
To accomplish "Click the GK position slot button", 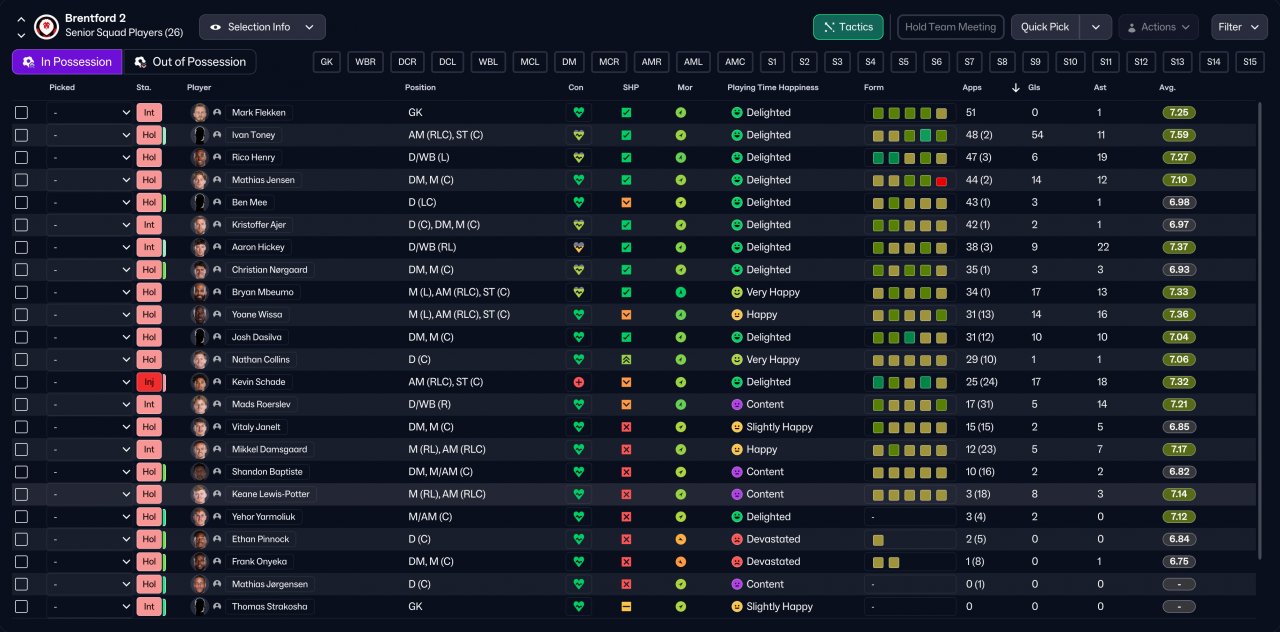I will [326, 62].
